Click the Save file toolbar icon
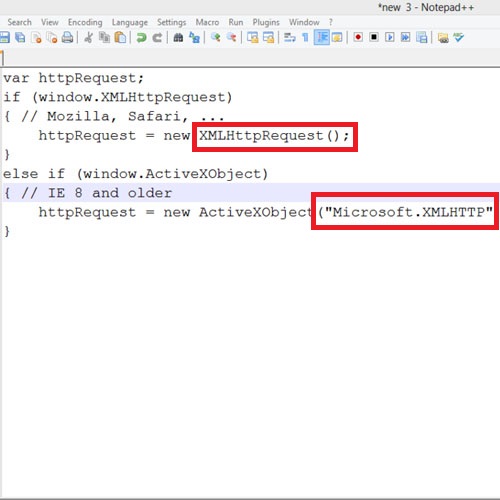This screenshot has width=500, height=500. coord(4,37)
